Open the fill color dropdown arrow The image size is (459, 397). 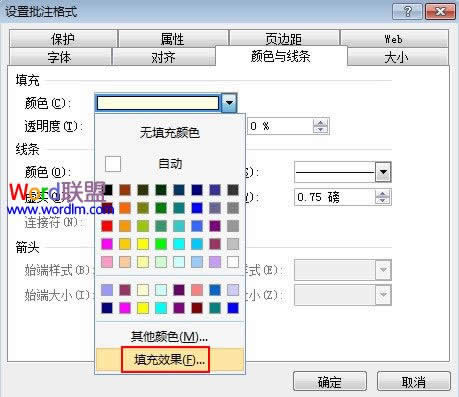pos(229,103)
